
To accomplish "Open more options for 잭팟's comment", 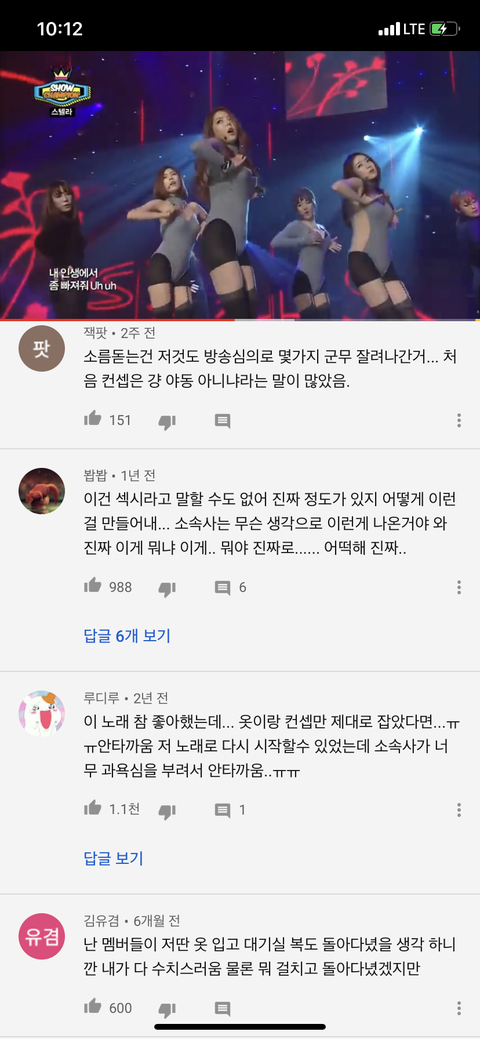I will (459, 420).
